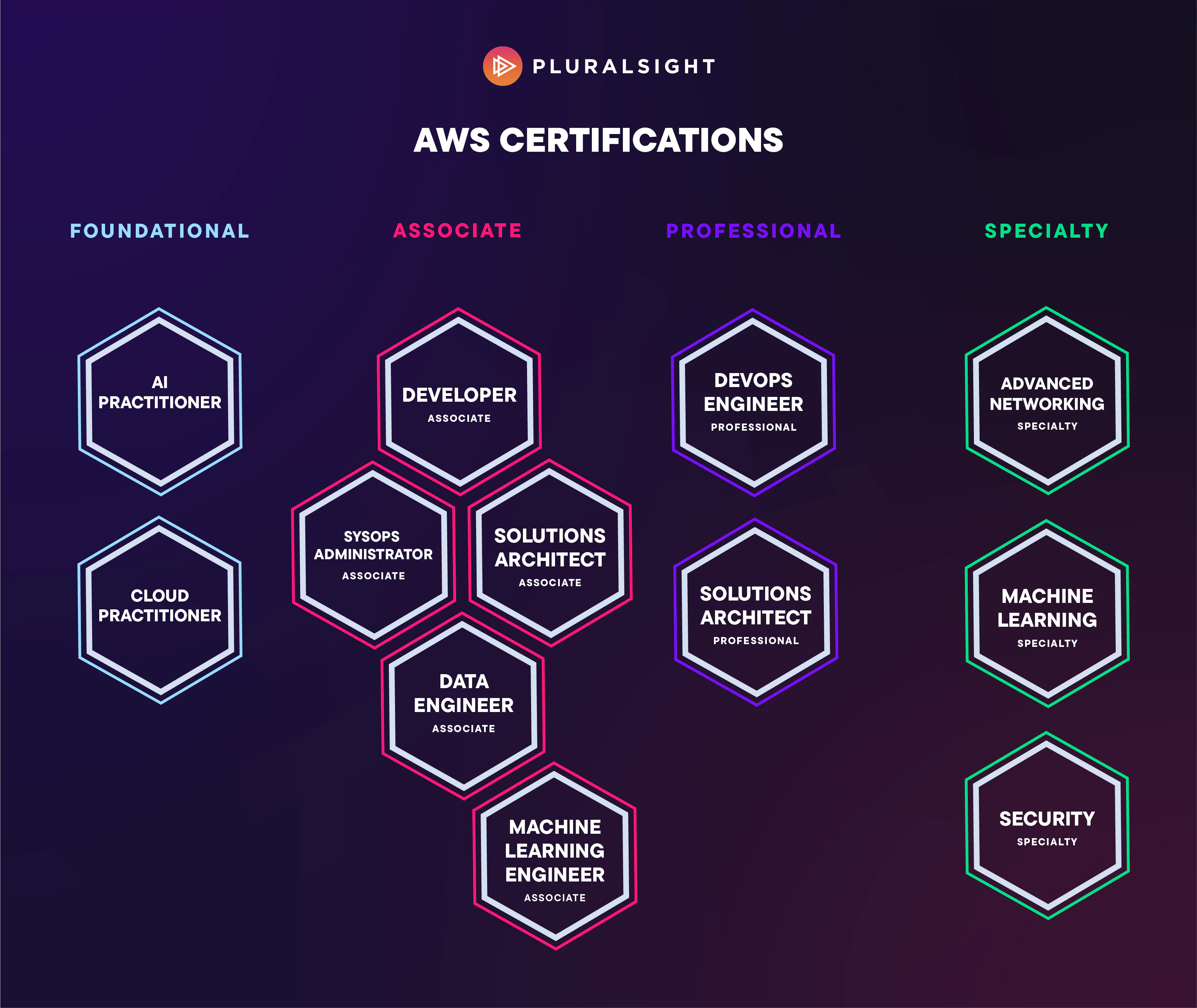Select the Cloud Practitioner hexagon badge
The image size is (1197, 1008).
click(160, 610)
